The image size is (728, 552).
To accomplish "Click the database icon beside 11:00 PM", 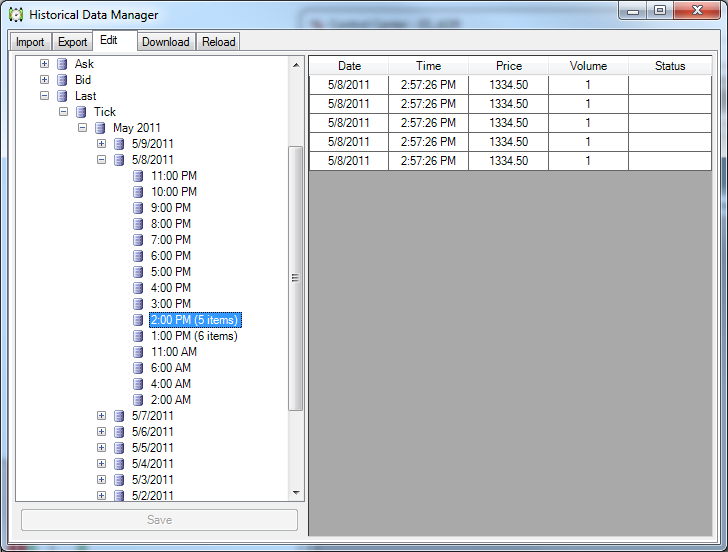I will point(138,176).
